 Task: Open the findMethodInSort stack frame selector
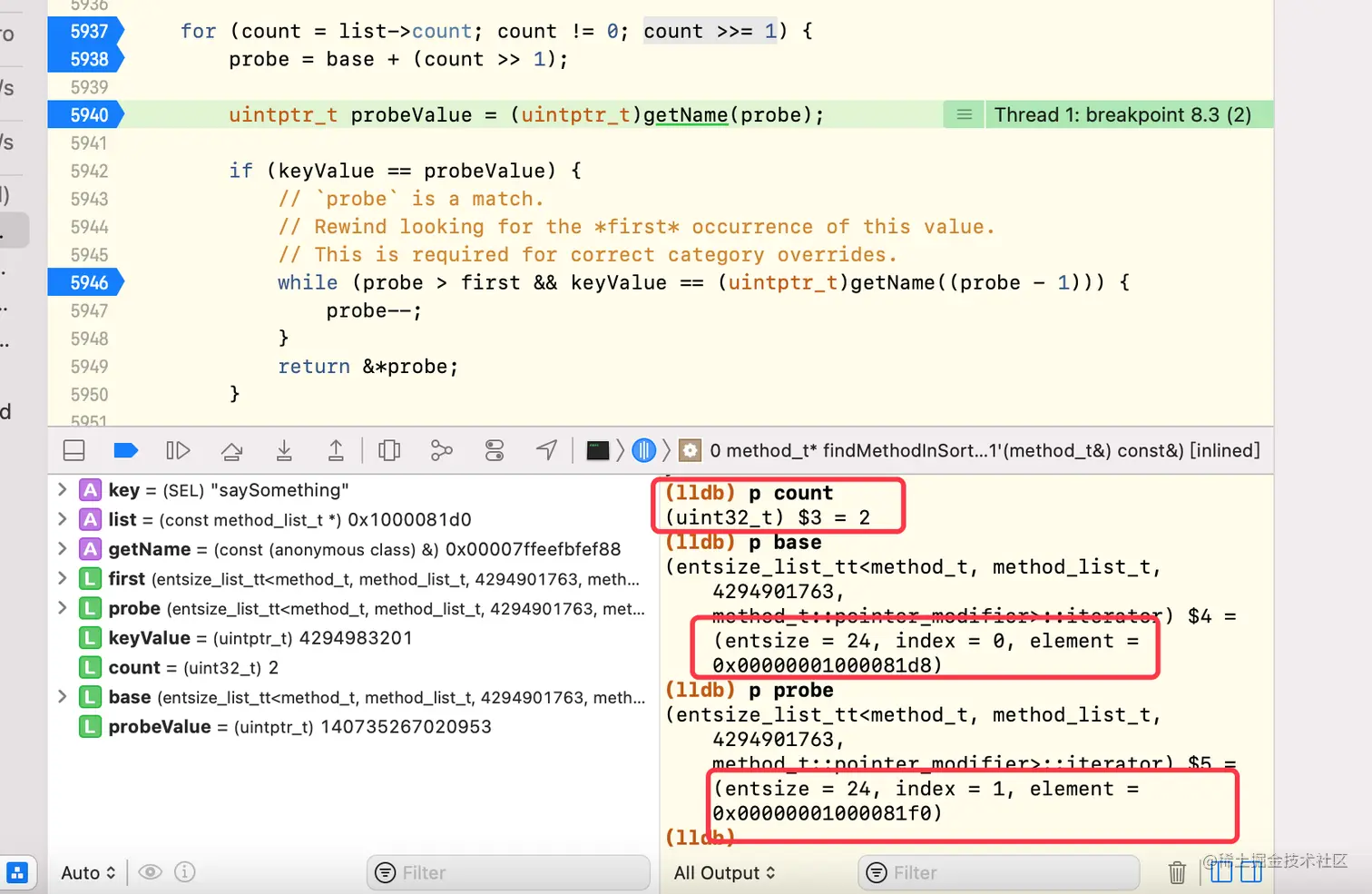coord(985,450)
